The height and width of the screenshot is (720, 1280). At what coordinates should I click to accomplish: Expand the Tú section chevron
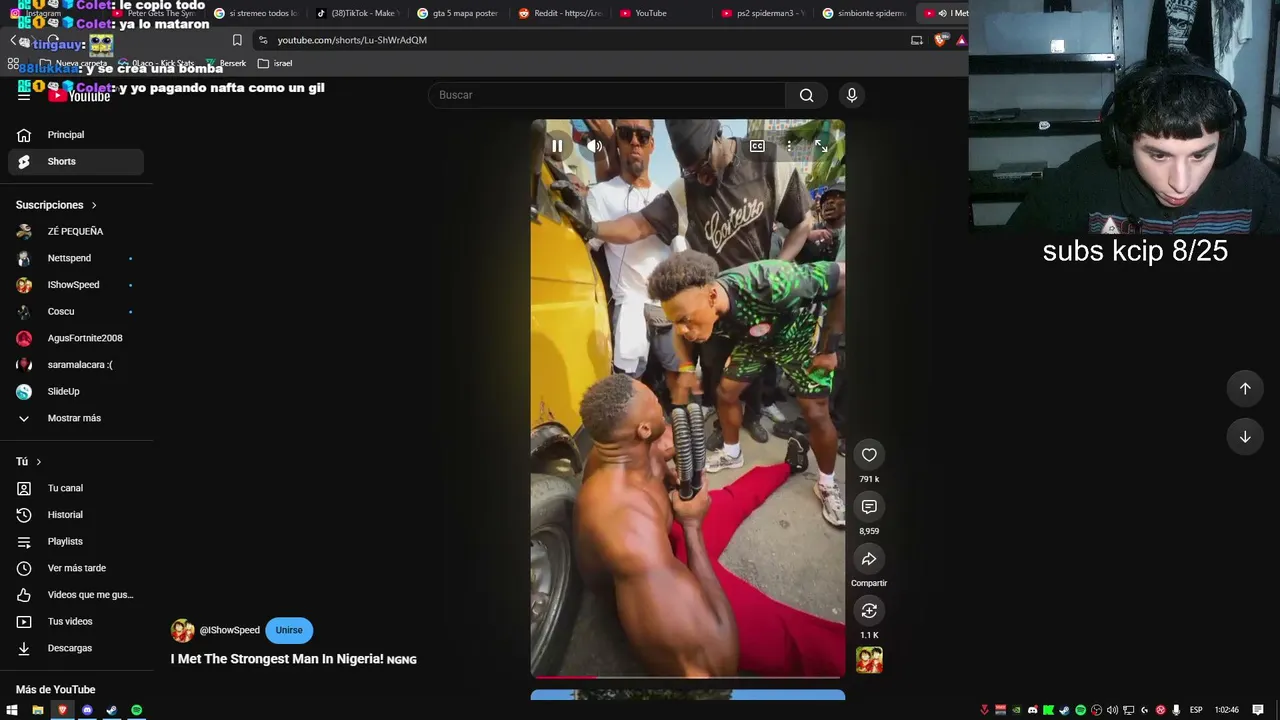(39, 462)
